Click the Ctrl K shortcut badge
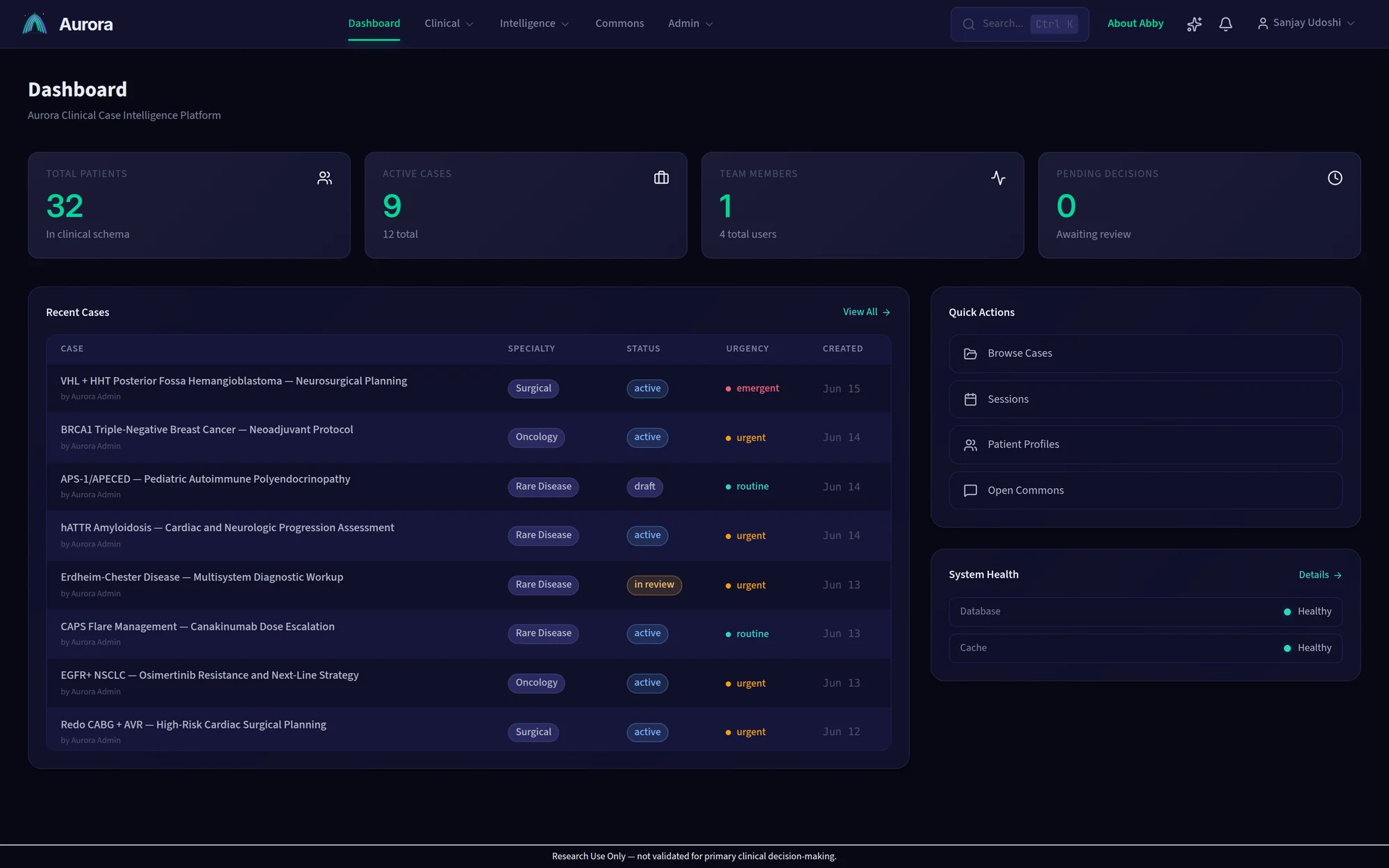This screenshot has width=1389, height=868. point(1054,24)
